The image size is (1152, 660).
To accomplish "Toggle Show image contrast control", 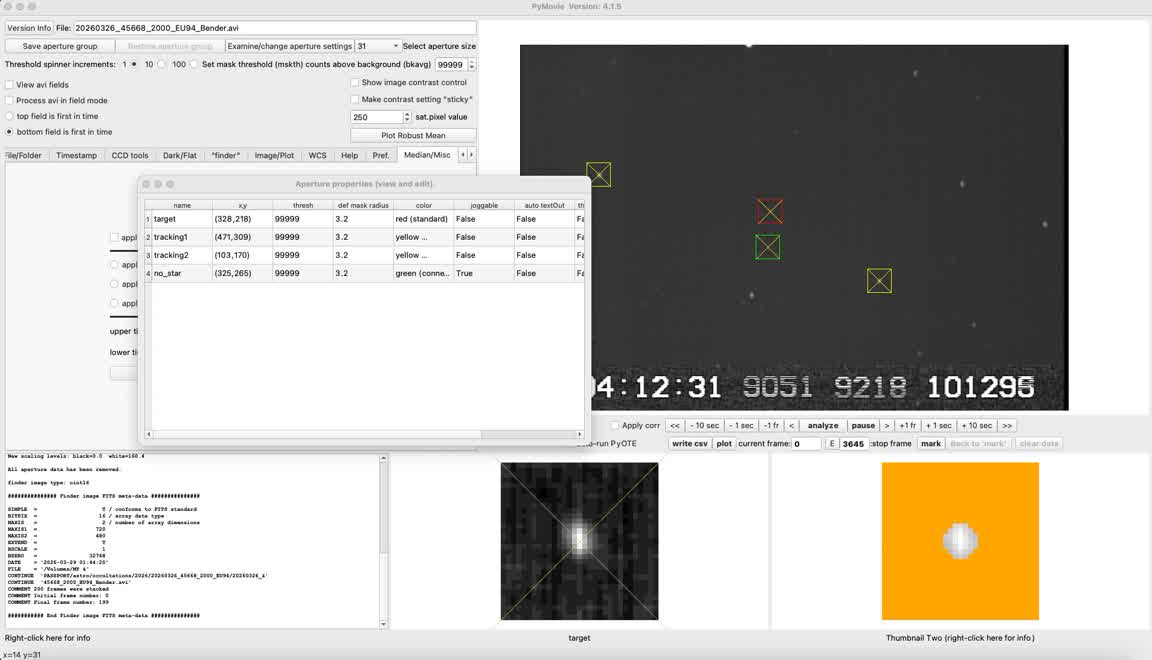I will coord(355,83).
